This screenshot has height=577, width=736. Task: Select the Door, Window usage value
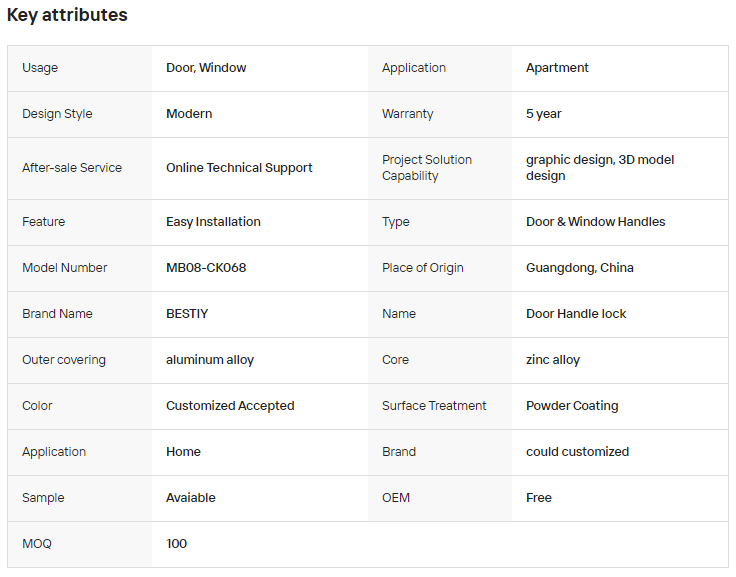206,68
